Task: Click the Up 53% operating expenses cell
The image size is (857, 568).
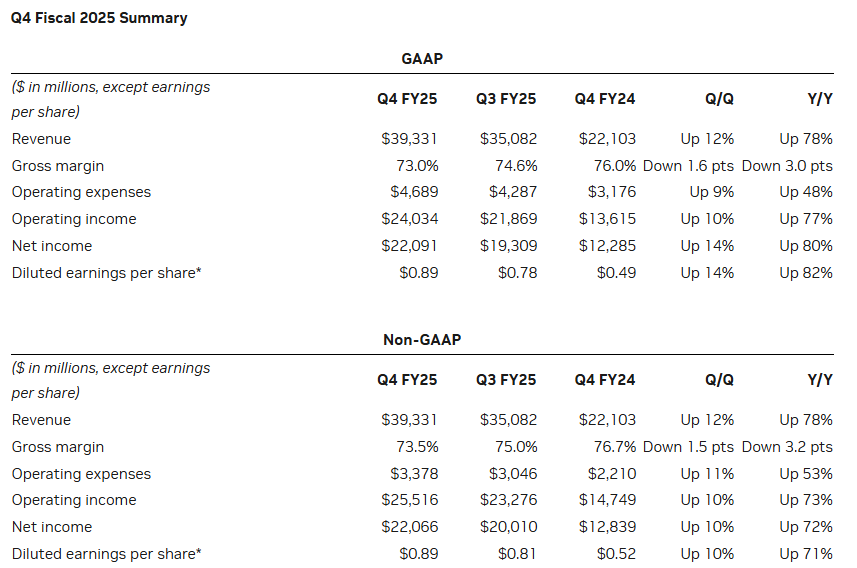Action: pos(806,474)
